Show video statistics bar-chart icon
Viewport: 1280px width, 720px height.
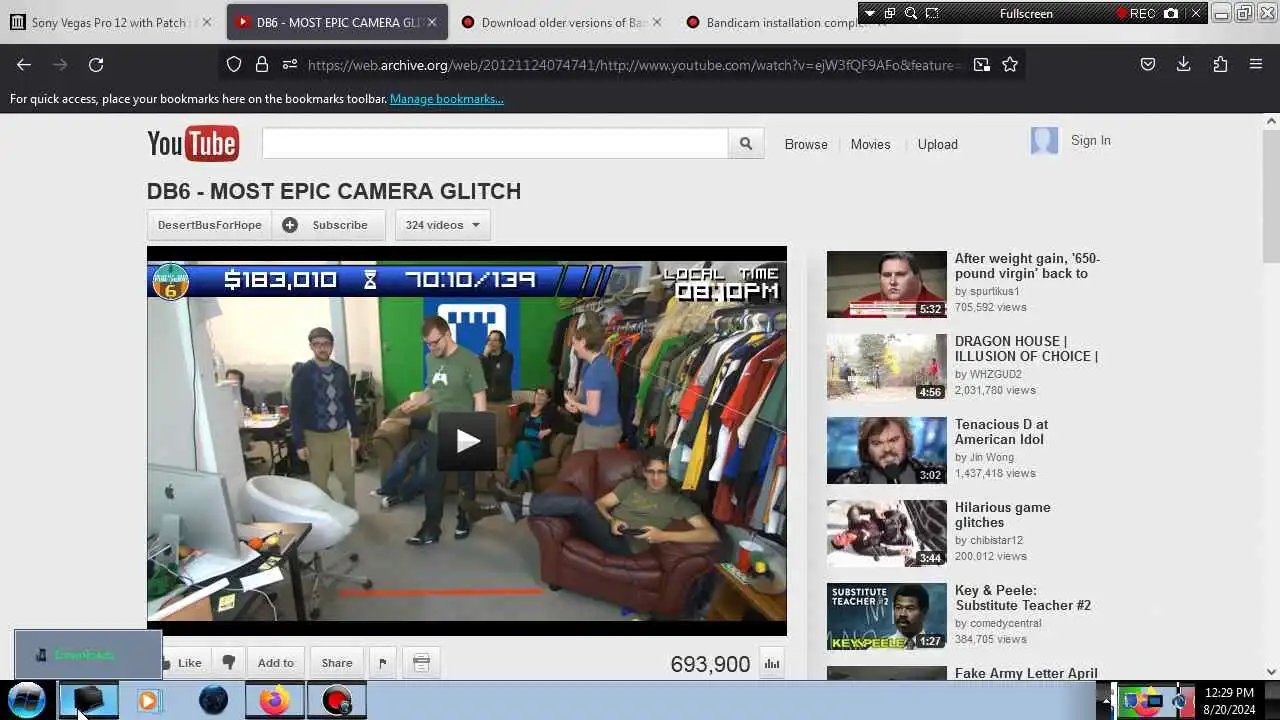click(x=771, y=663)
